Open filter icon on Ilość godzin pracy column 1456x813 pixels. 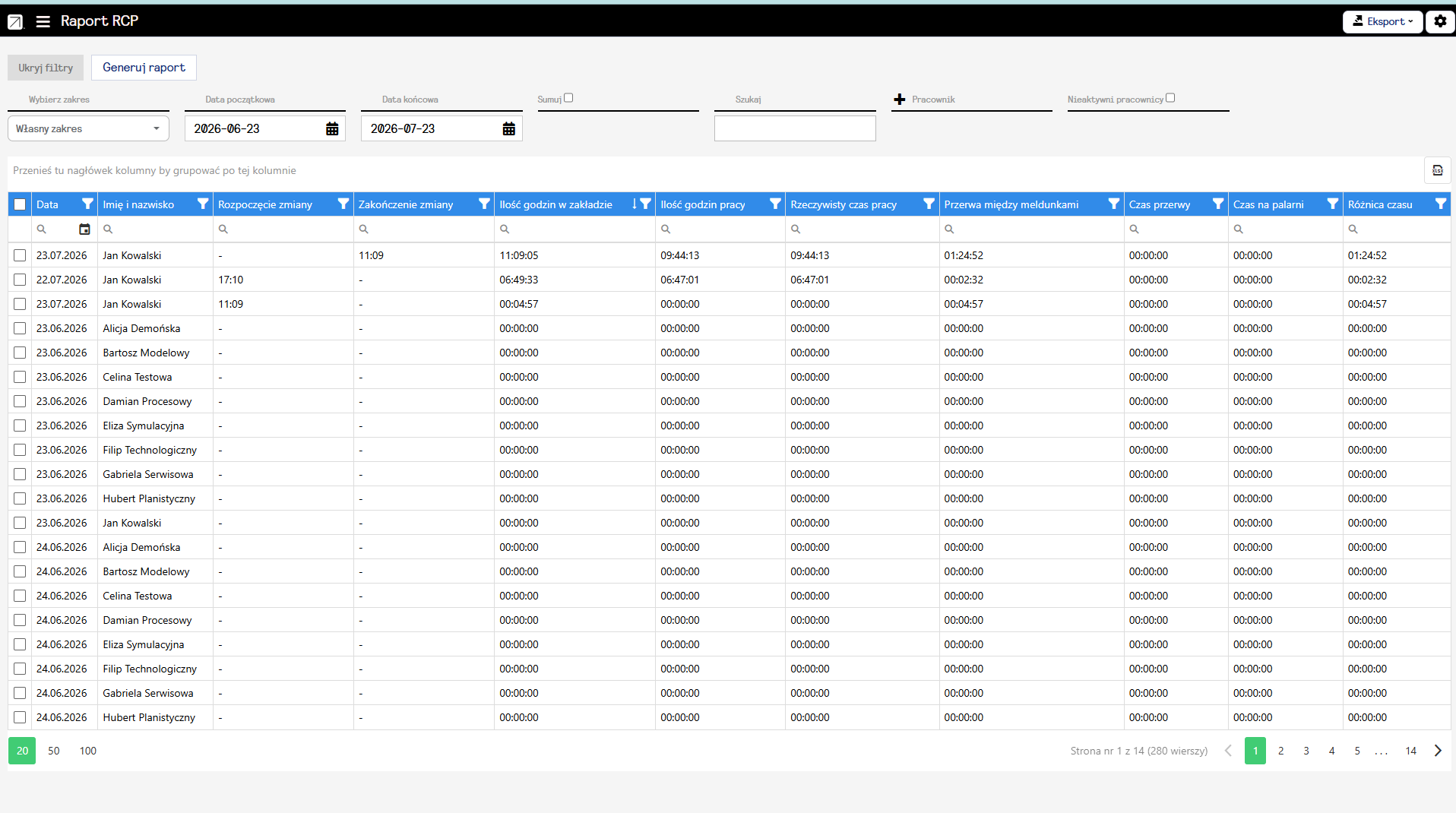(775, 204)
